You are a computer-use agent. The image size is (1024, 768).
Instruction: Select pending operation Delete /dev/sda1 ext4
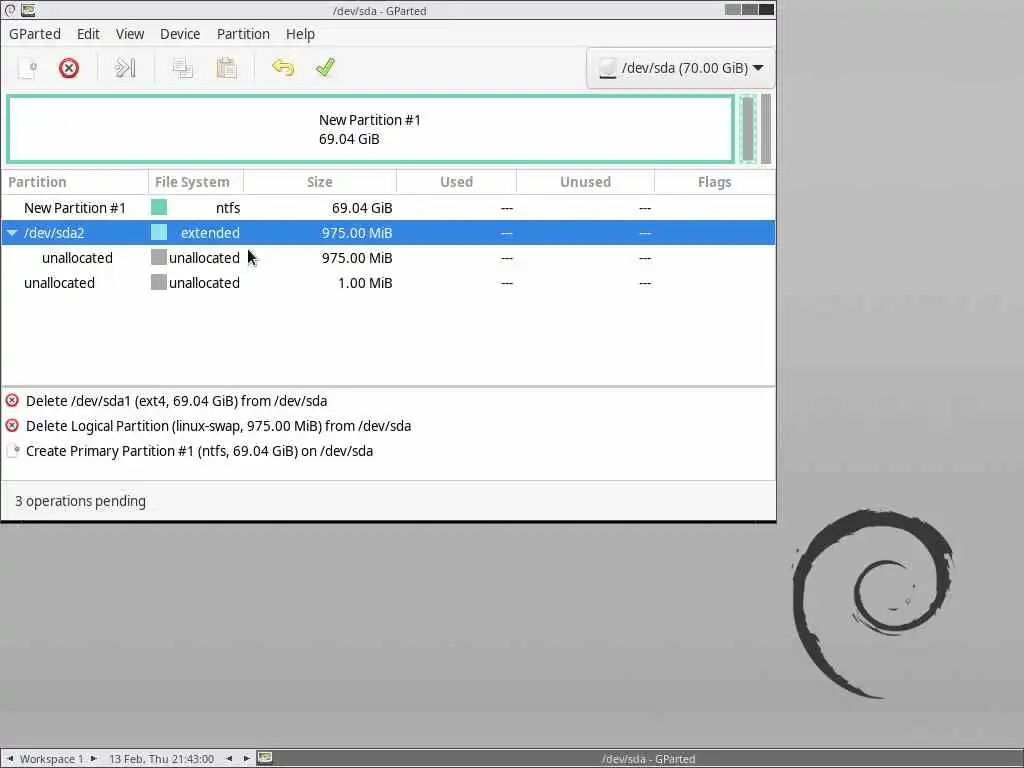388,401
